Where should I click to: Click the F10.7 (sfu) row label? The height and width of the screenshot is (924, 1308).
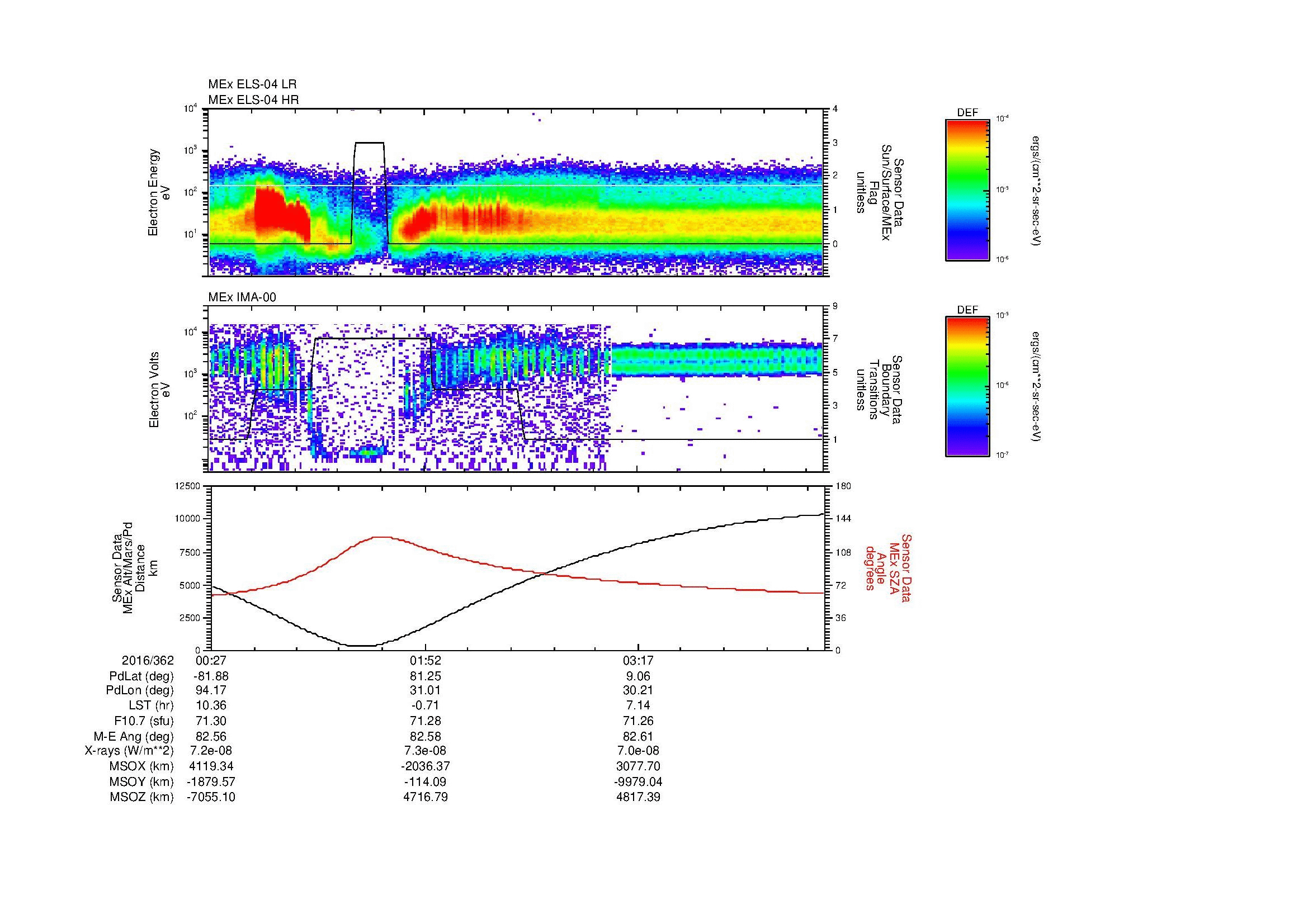point(144,721)
